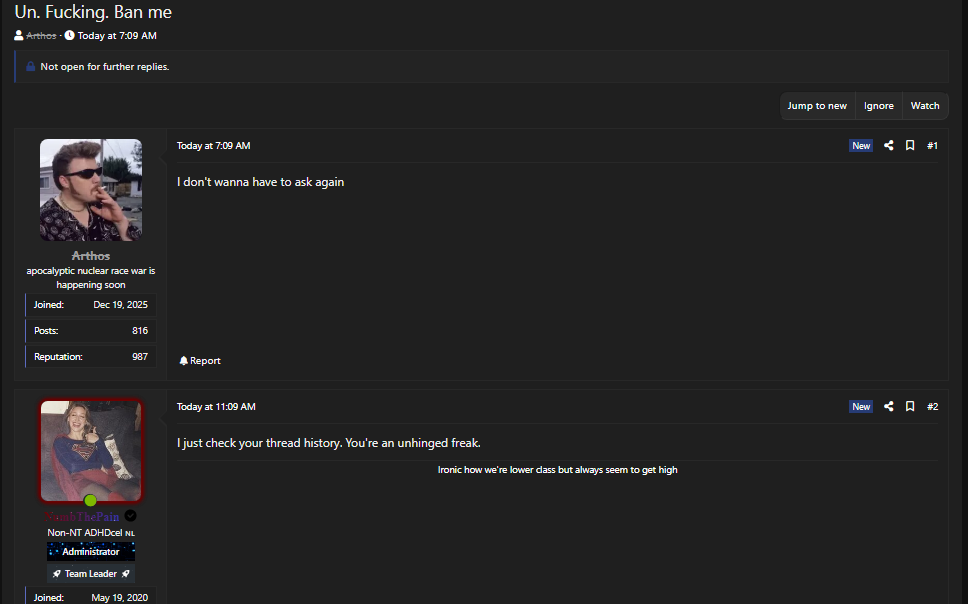Click the Administrator badge

click(x=91, y=552)
